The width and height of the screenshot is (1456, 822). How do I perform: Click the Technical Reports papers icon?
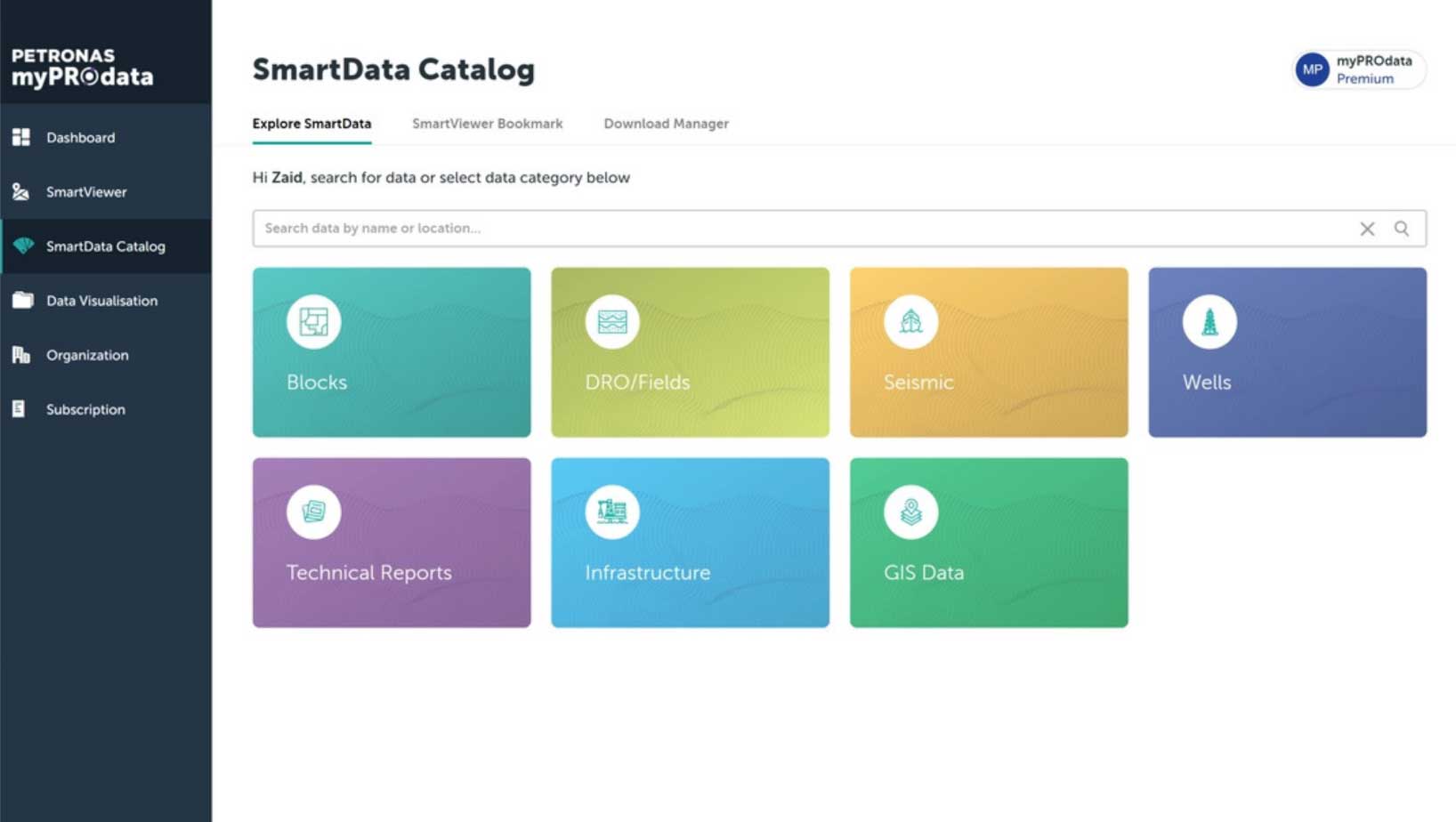point(313,512)
